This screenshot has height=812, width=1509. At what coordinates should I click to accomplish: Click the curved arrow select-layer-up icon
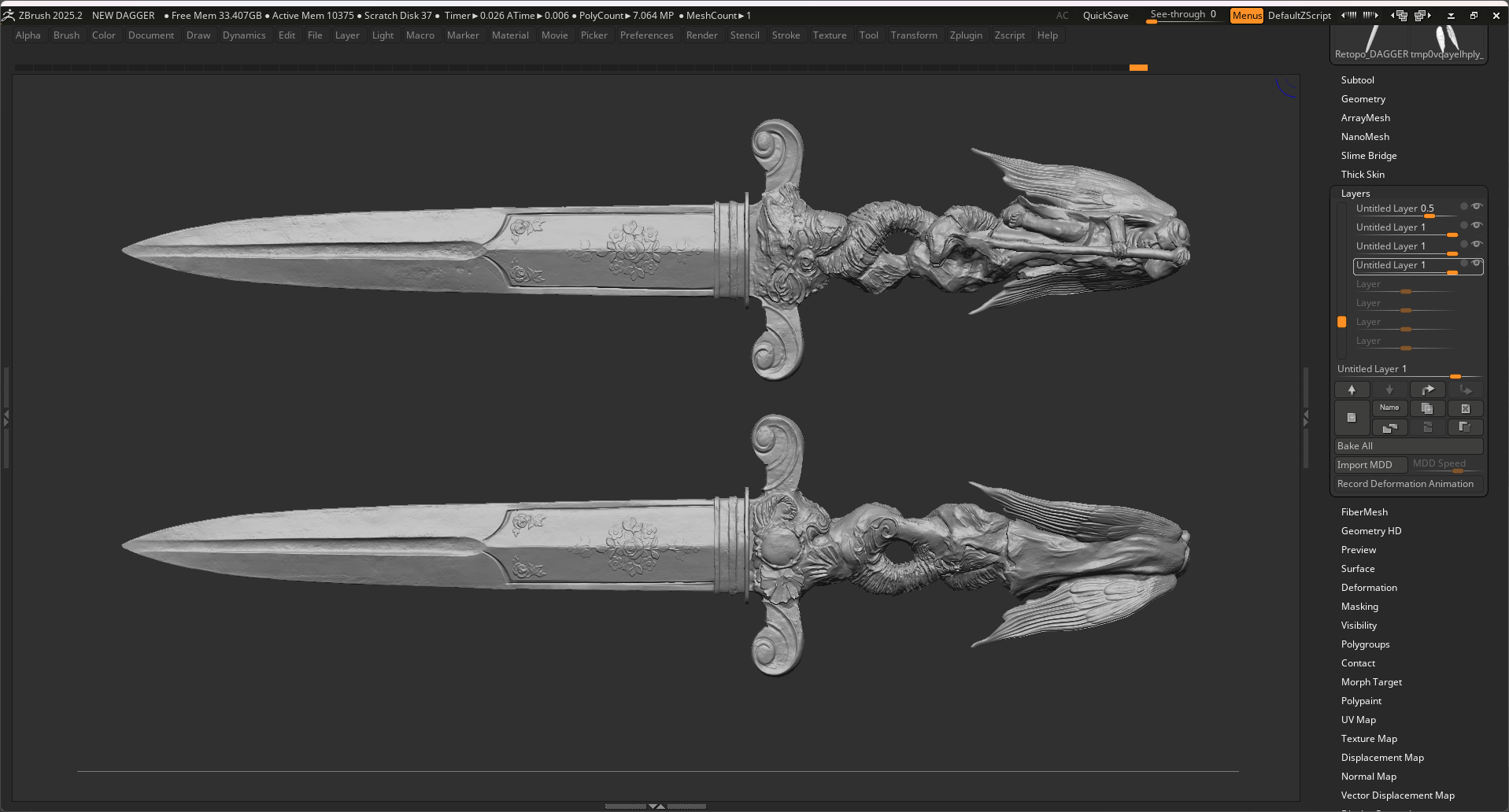[1427, 389]
